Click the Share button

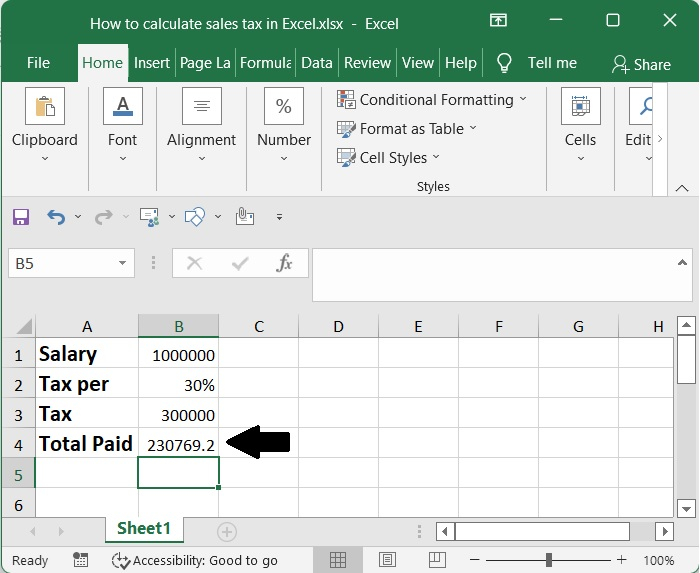[x=641, y=64]
